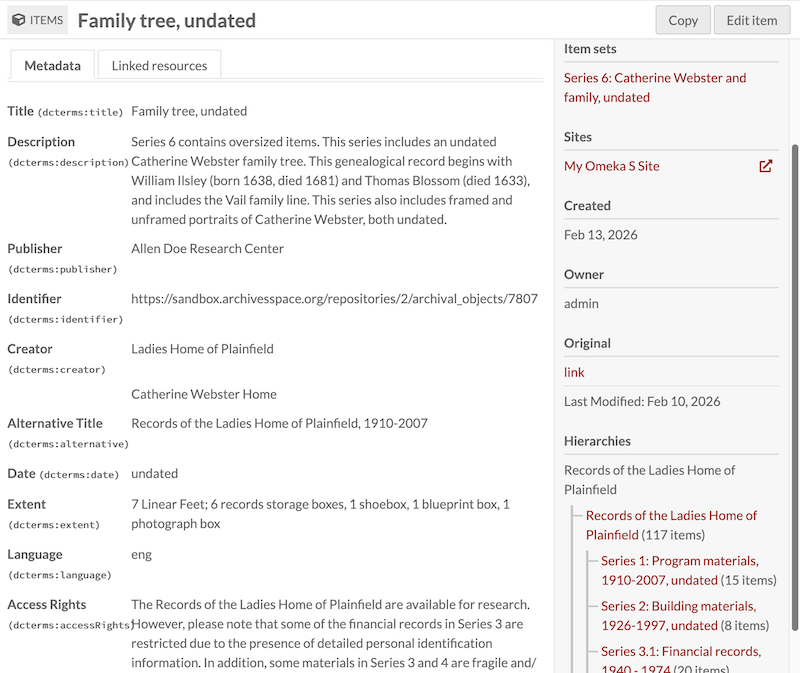Click the Copy button
Viewport: 800px width, 673px height.
682,20
